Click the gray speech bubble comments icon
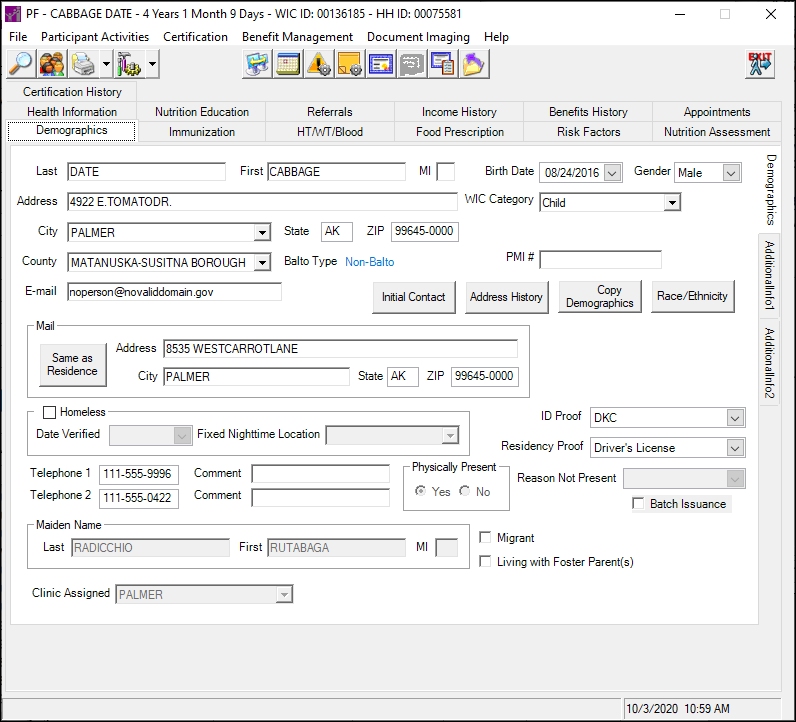 coord(412,64)
